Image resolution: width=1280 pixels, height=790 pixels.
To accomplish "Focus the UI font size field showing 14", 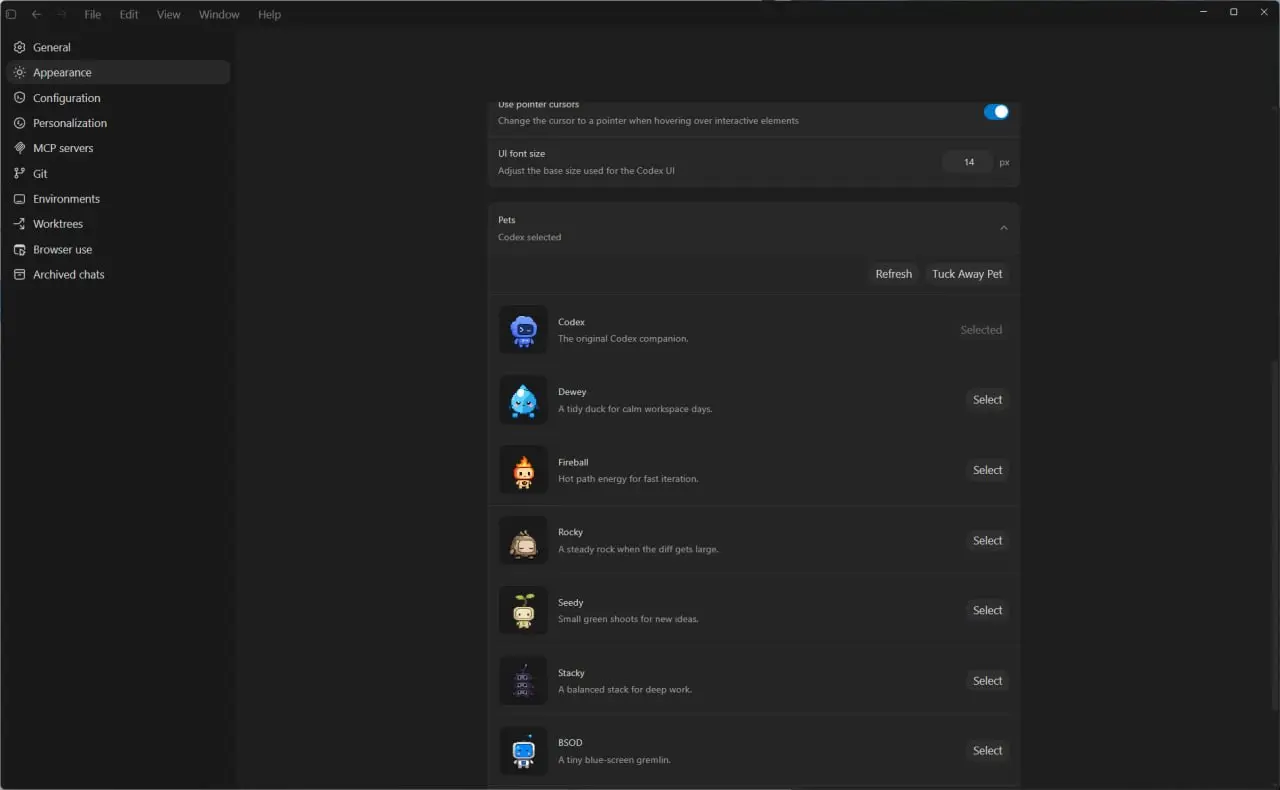I will [968, 162].
